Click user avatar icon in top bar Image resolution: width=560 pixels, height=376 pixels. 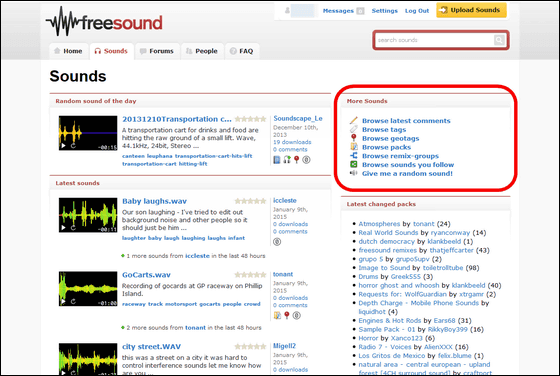pos(287,11)
